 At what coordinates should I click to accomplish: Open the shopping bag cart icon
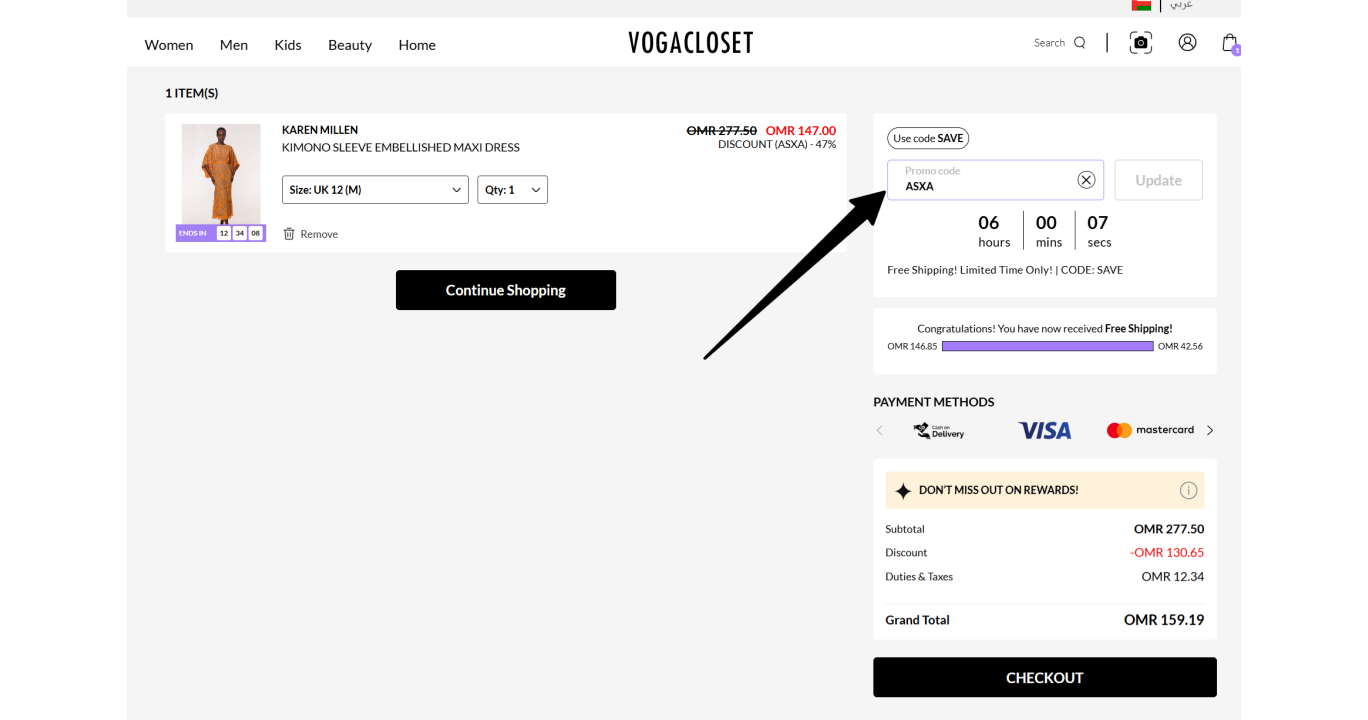click(x=1230, y=43)
